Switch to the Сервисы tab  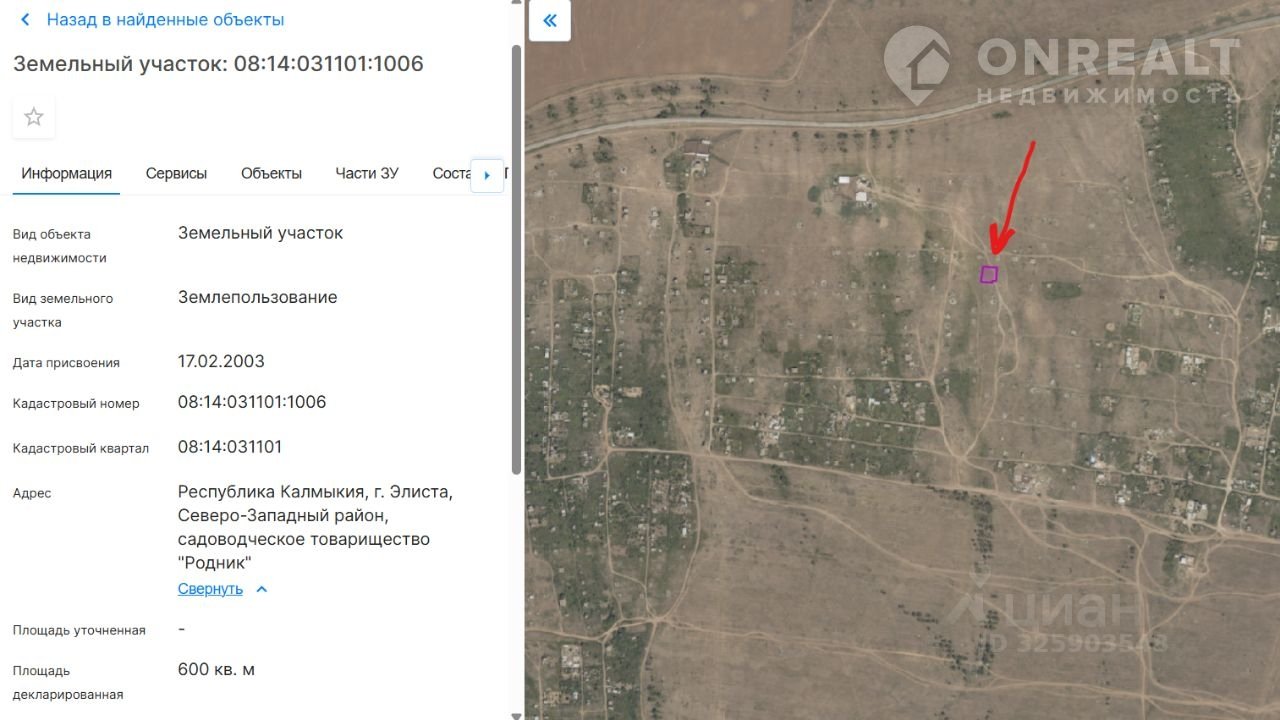coord(176,173)
